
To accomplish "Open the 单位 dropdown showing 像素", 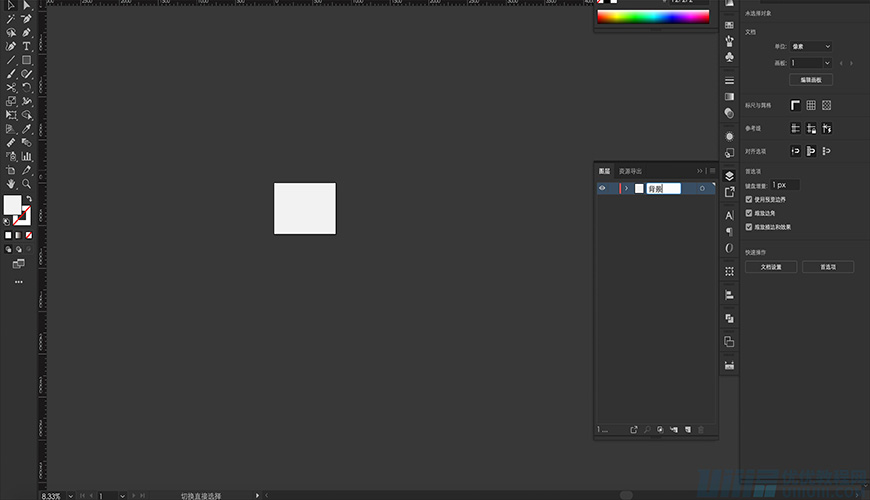I will 811,46.
